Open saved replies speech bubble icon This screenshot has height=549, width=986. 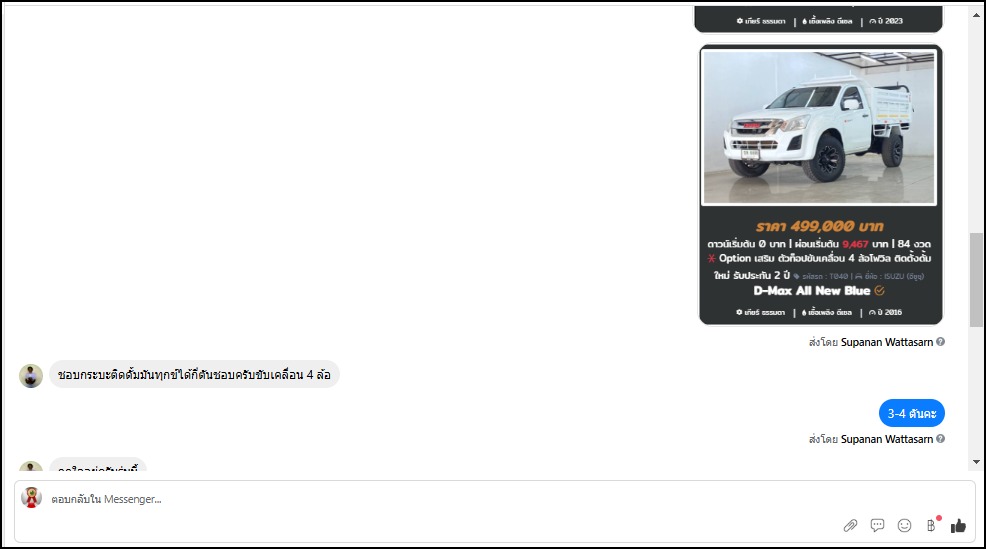click(x=877, y=525)
